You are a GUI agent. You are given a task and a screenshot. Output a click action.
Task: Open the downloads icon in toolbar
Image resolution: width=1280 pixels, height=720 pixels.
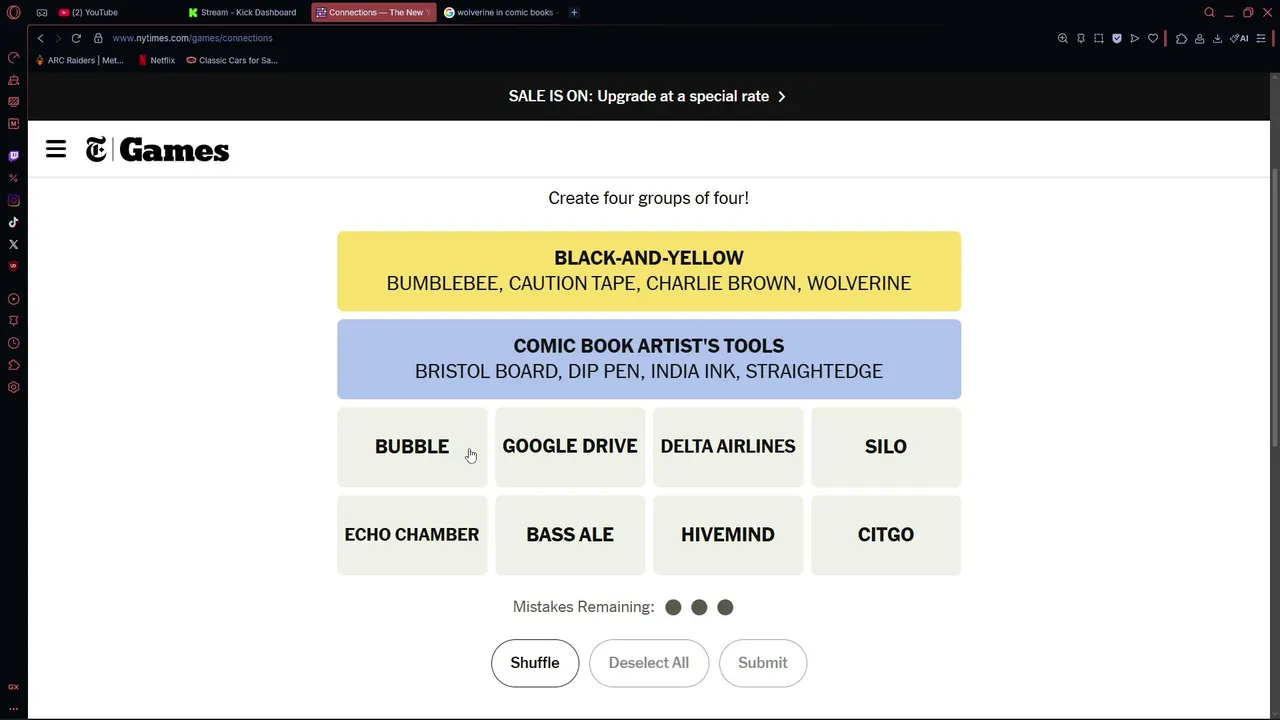point(1217,38)
